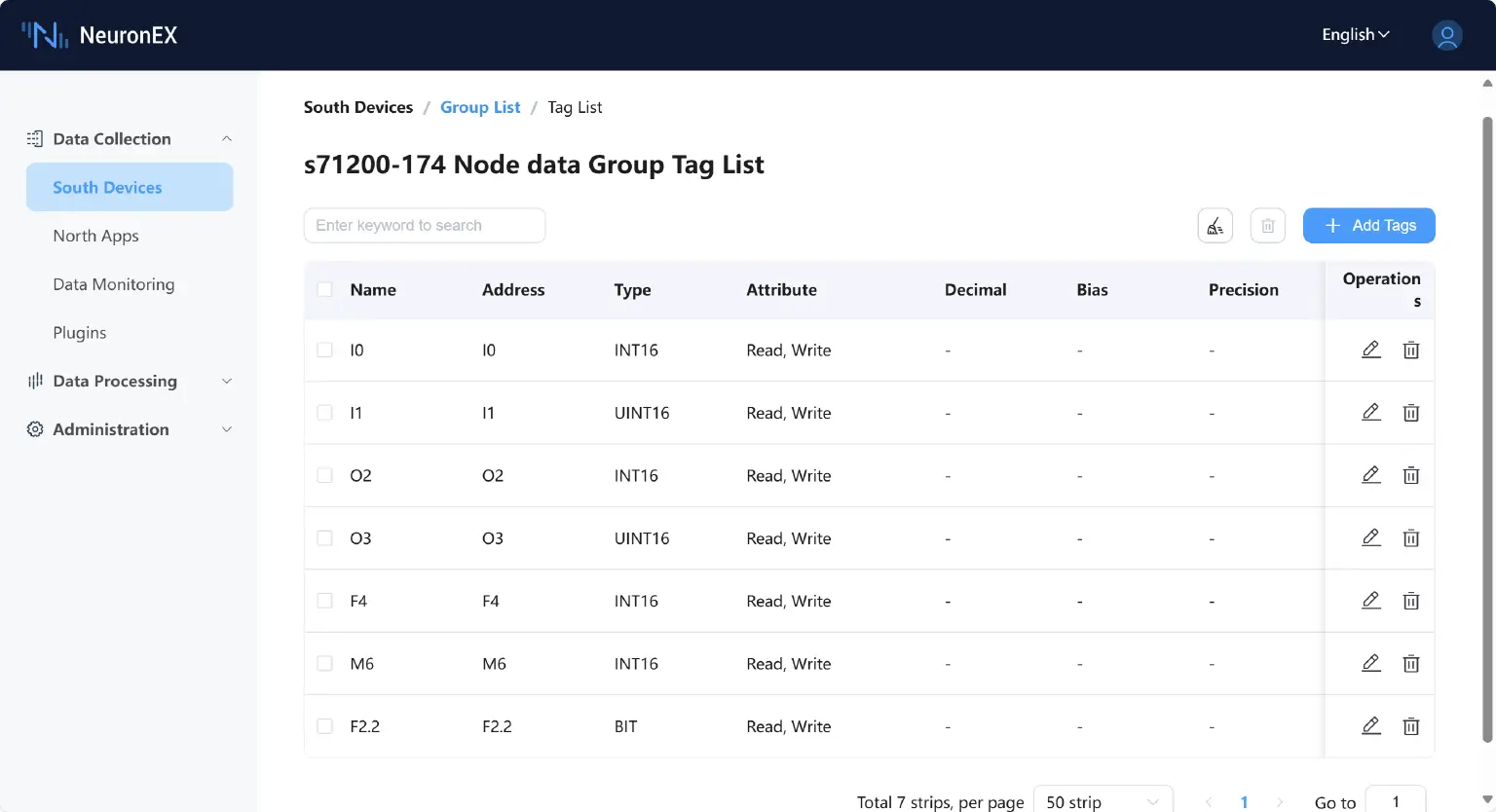Click the clear tags broom icon
The image size is (1496, 812).
[x=1215, y=226]
